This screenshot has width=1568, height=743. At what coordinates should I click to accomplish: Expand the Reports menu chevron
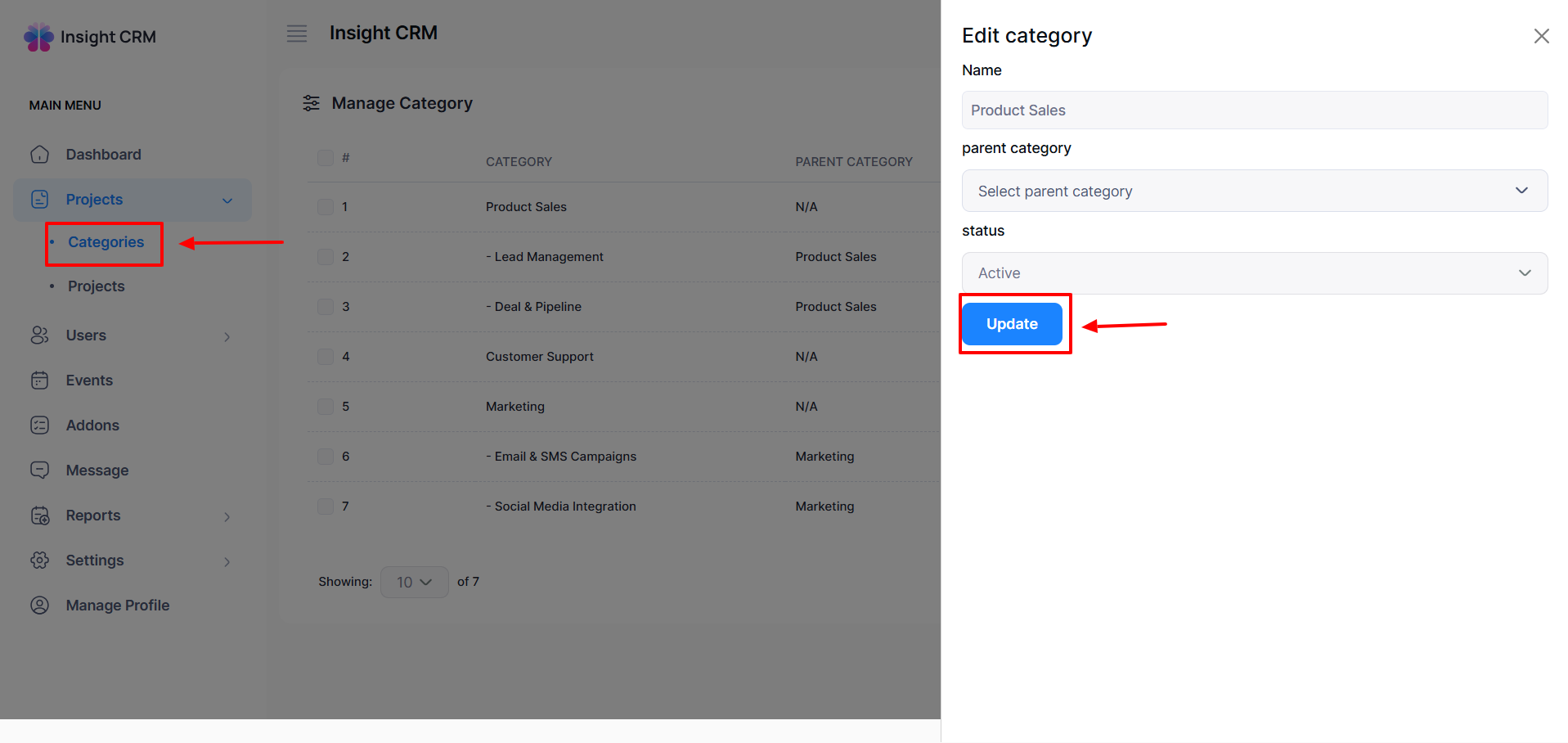point(227,516)
